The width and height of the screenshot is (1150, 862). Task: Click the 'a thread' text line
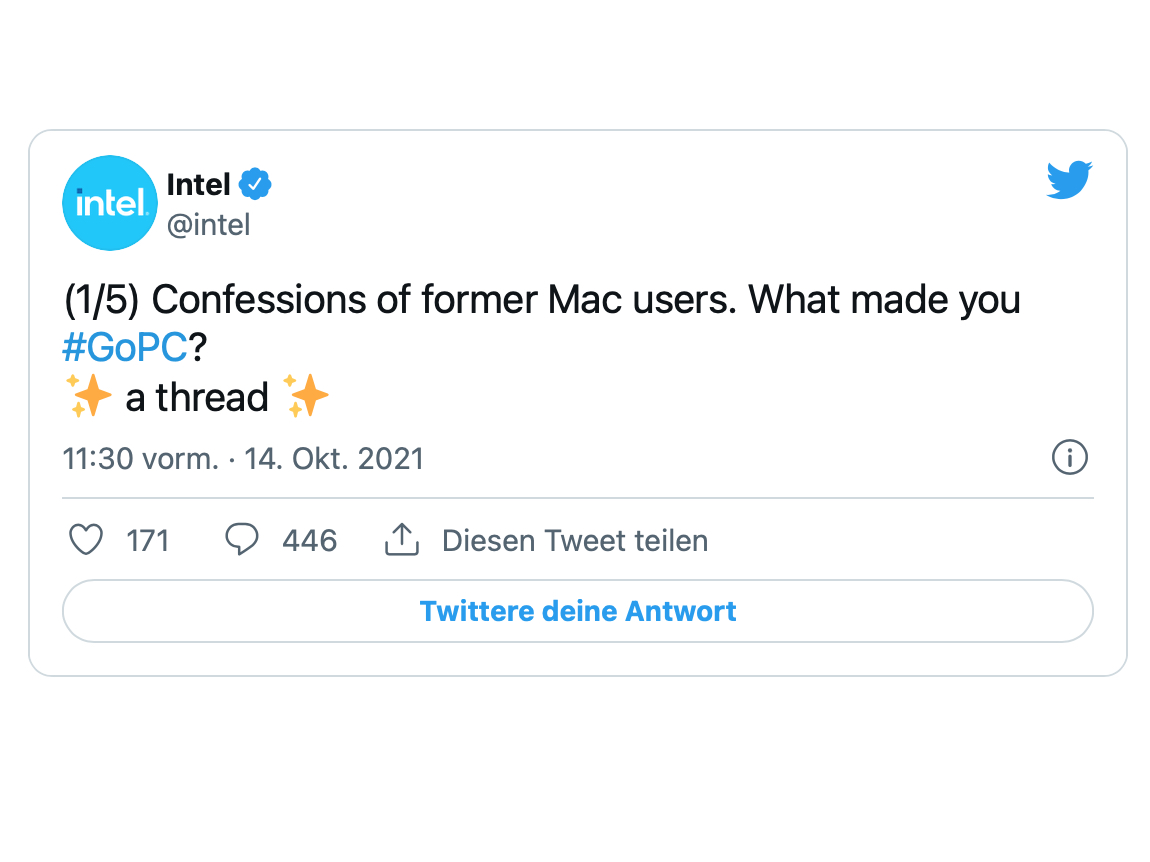click(x=197, y=398)
